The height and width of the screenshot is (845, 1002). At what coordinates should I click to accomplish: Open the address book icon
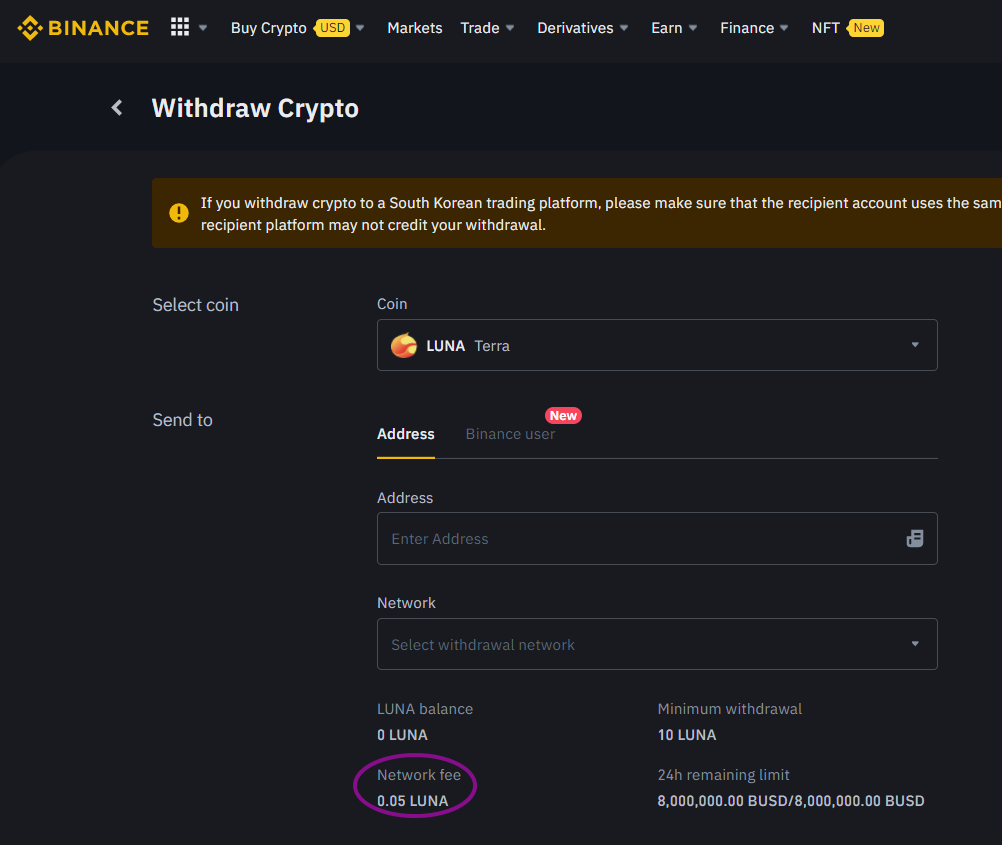point(914,538)
